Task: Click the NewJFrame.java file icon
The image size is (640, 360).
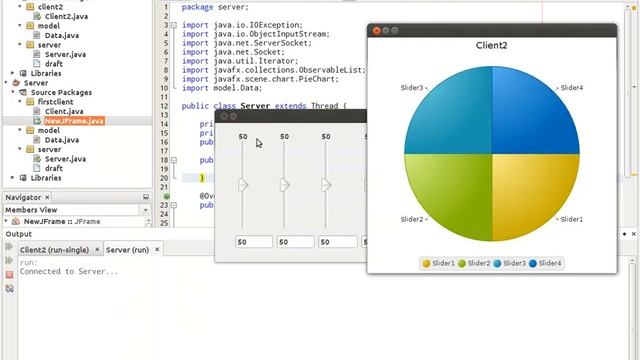Action: coord(37,121)
